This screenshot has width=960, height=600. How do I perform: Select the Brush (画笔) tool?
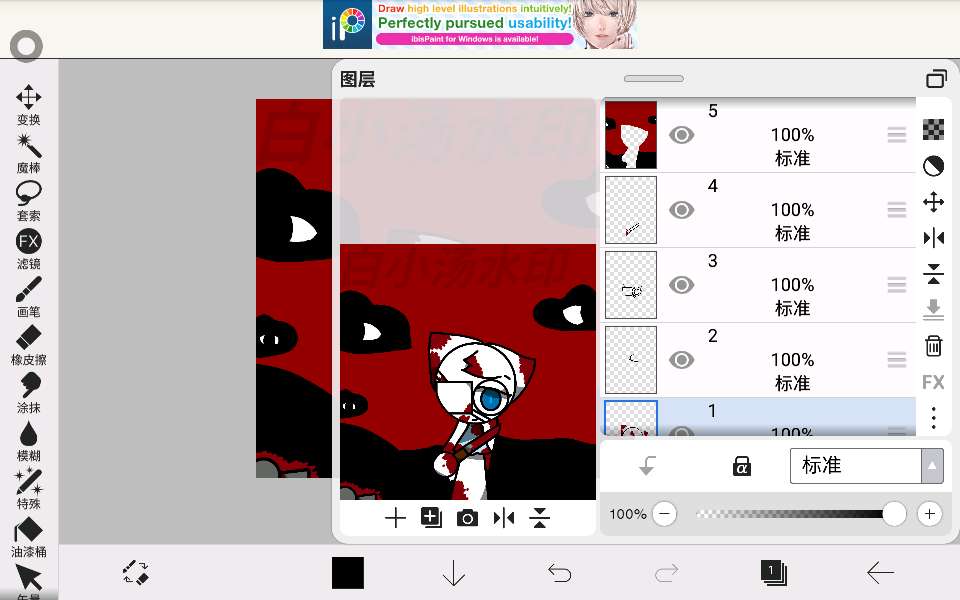28,297
